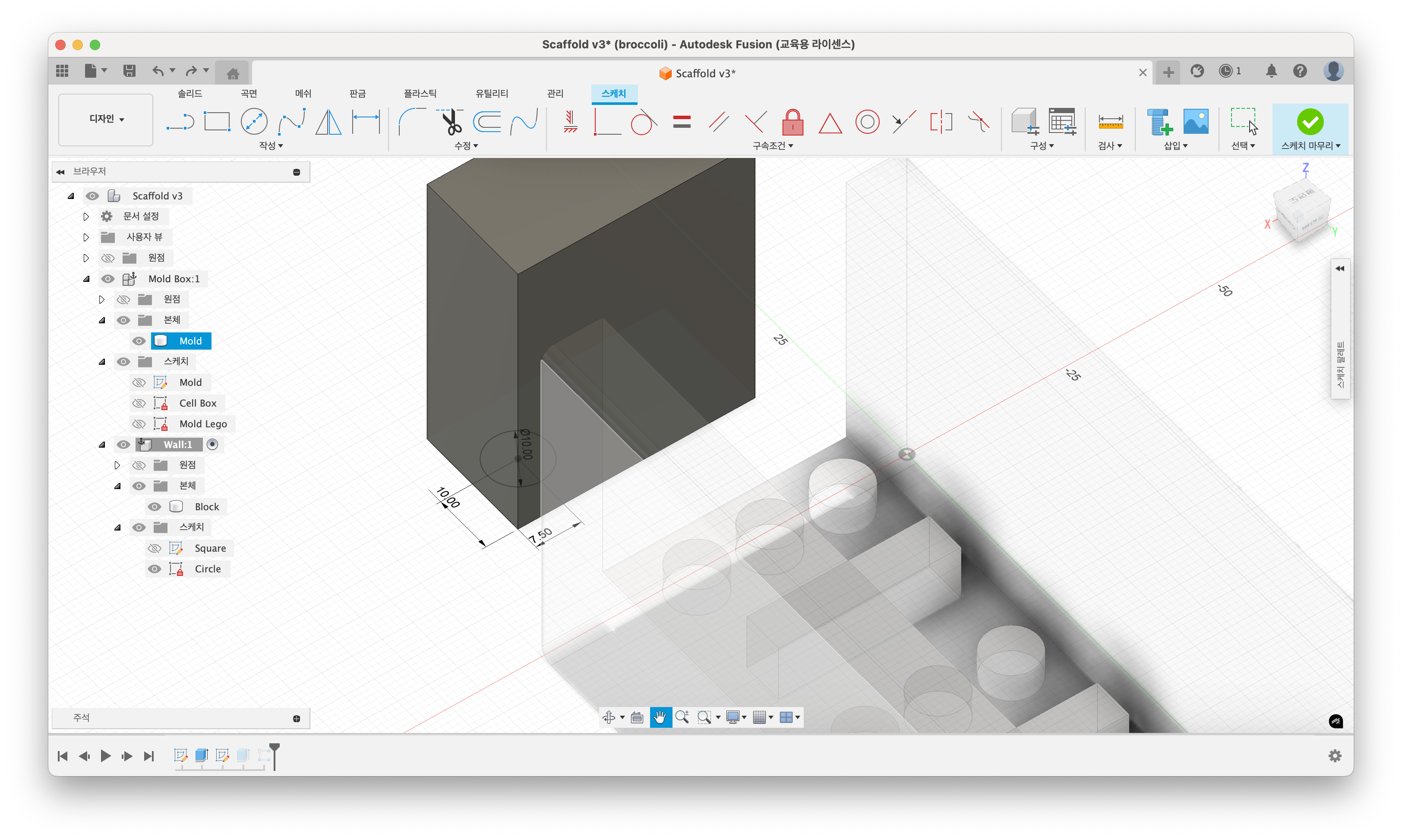Select the Trim scissors tool

click(x=451, y=122)
